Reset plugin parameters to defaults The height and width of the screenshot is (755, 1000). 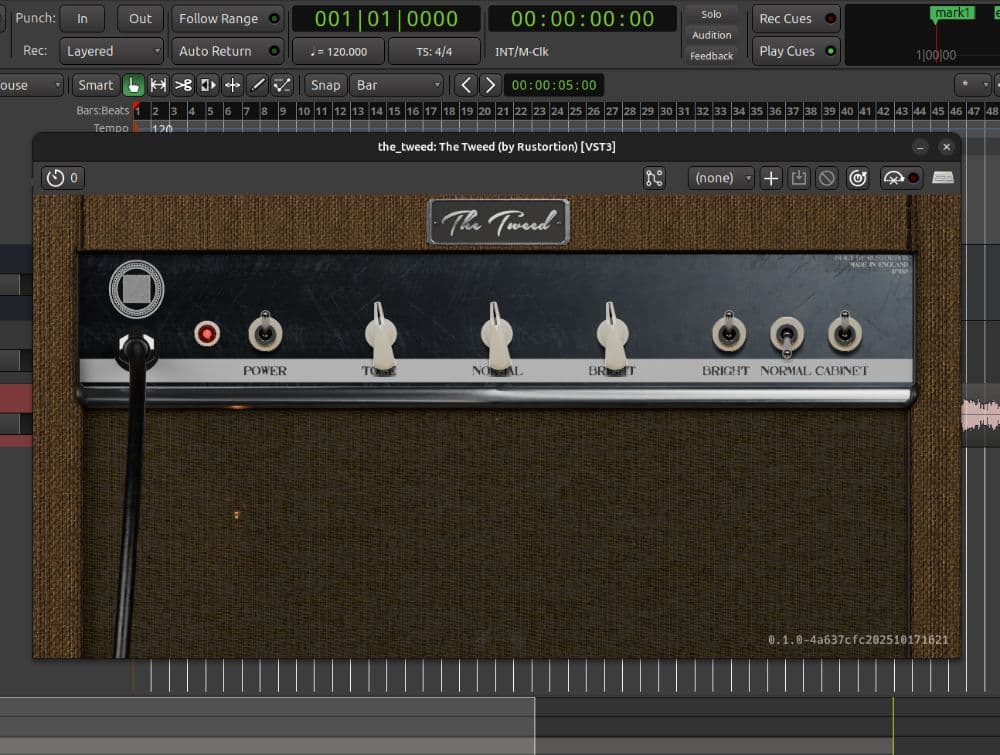(x=858, y=178)
